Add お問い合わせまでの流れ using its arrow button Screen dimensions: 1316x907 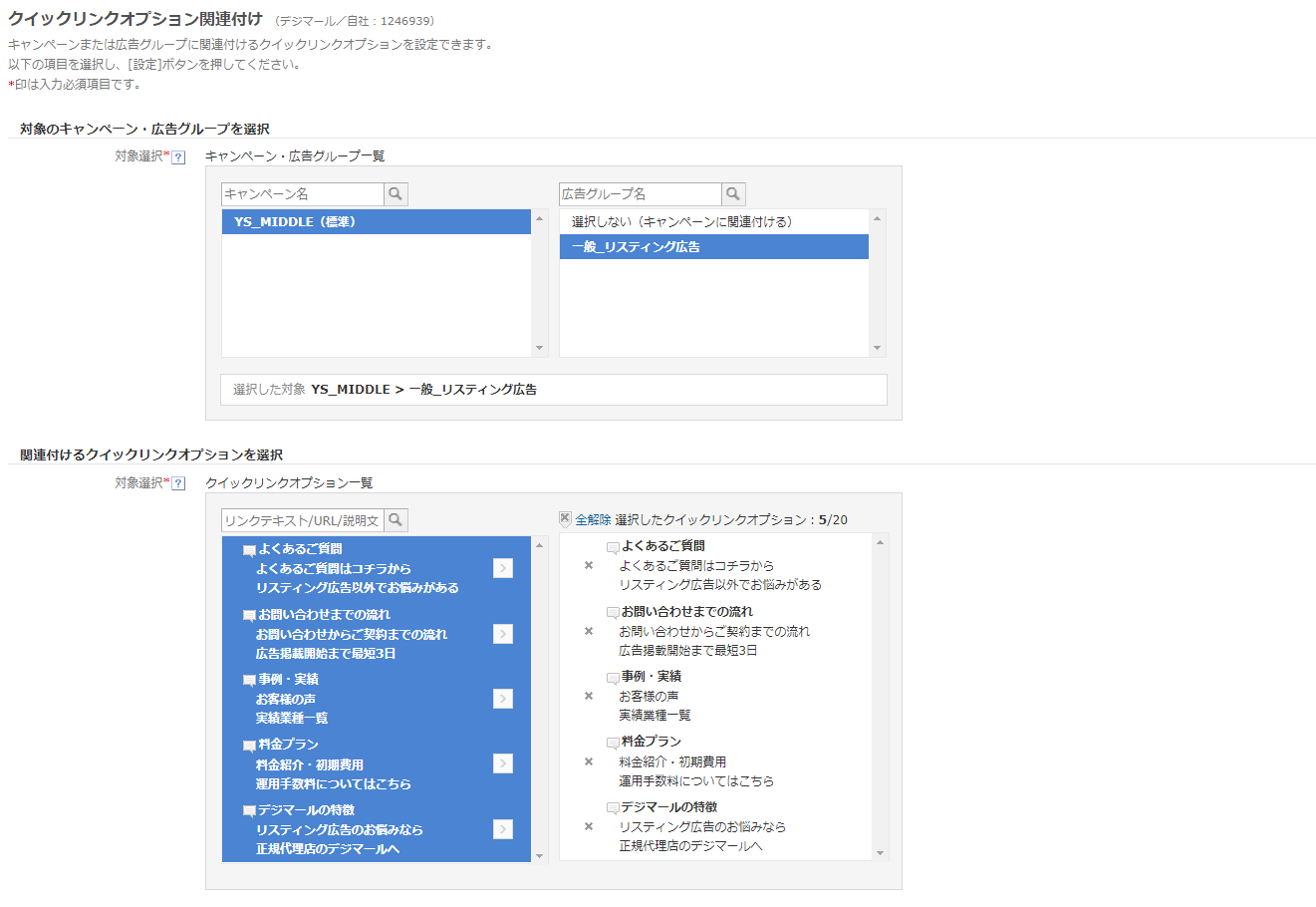[503, 634]
